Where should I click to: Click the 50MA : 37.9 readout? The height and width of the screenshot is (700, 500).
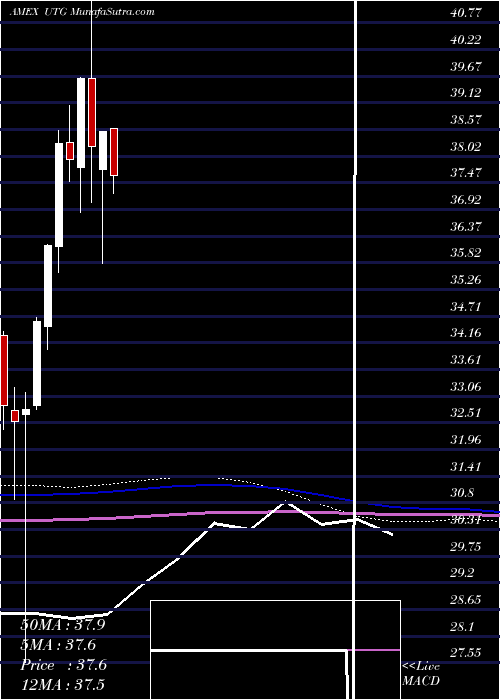tap(62, 625)
